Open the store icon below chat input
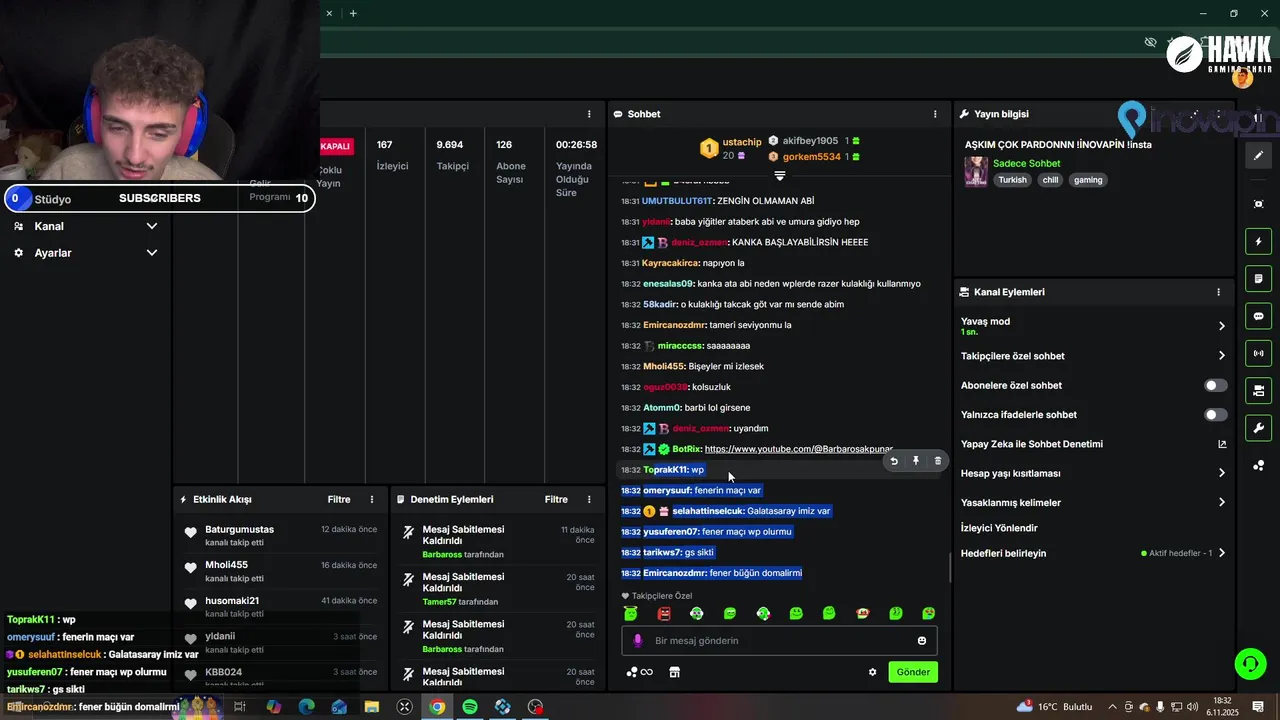 (x=675, y=672)
